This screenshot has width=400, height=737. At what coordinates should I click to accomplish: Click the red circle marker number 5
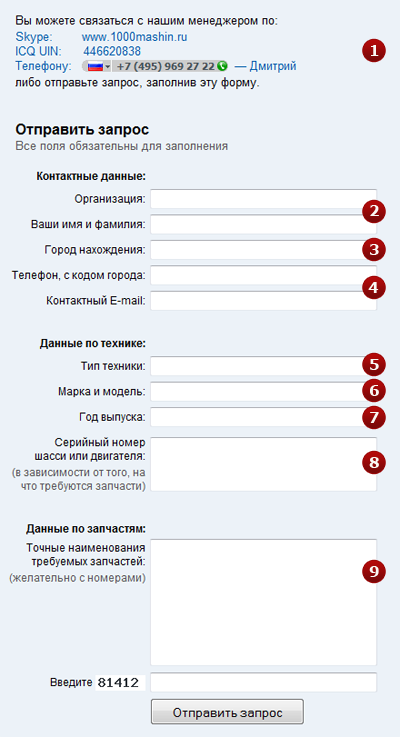374,365
